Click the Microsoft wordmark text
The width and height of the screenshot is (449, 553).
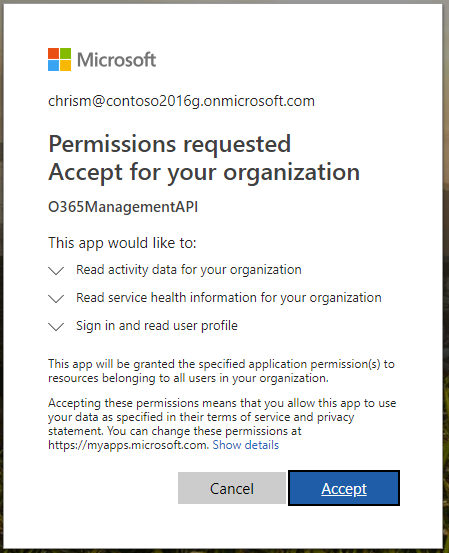tap(116, 60)
